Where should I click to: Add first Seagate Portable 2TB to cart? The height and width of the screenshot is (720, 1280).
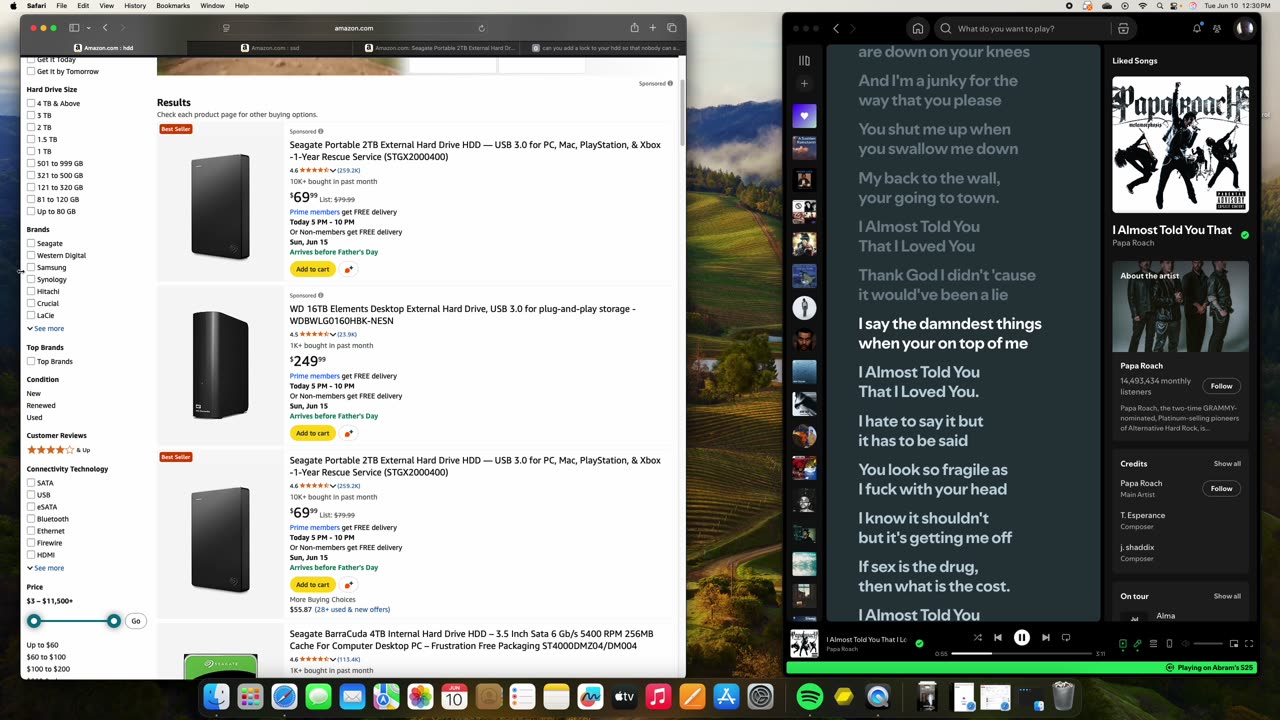tap(313, 269)
